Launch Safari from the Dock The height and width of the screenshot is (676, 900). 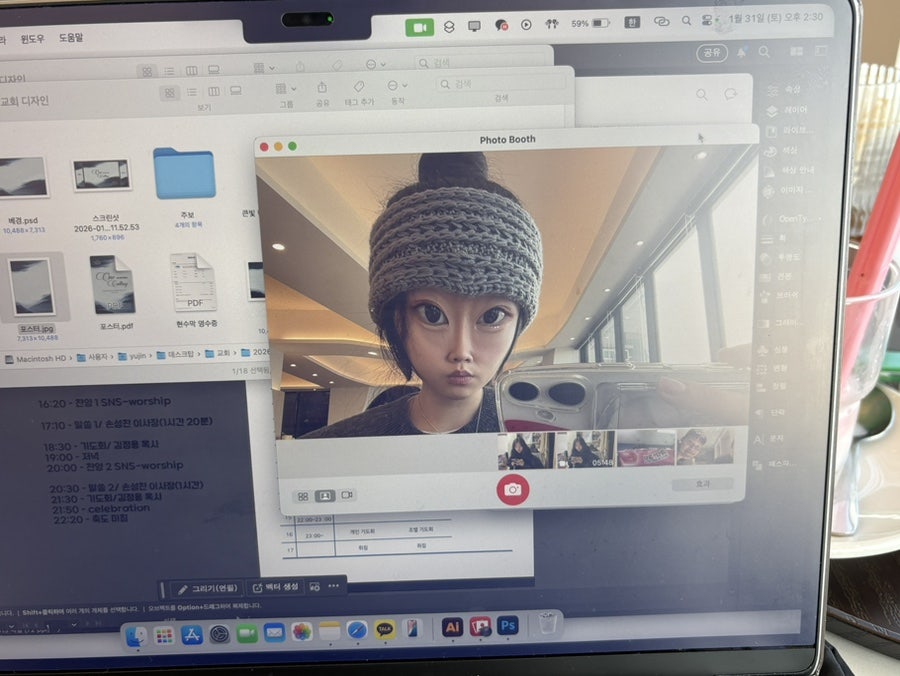(357, 631)
